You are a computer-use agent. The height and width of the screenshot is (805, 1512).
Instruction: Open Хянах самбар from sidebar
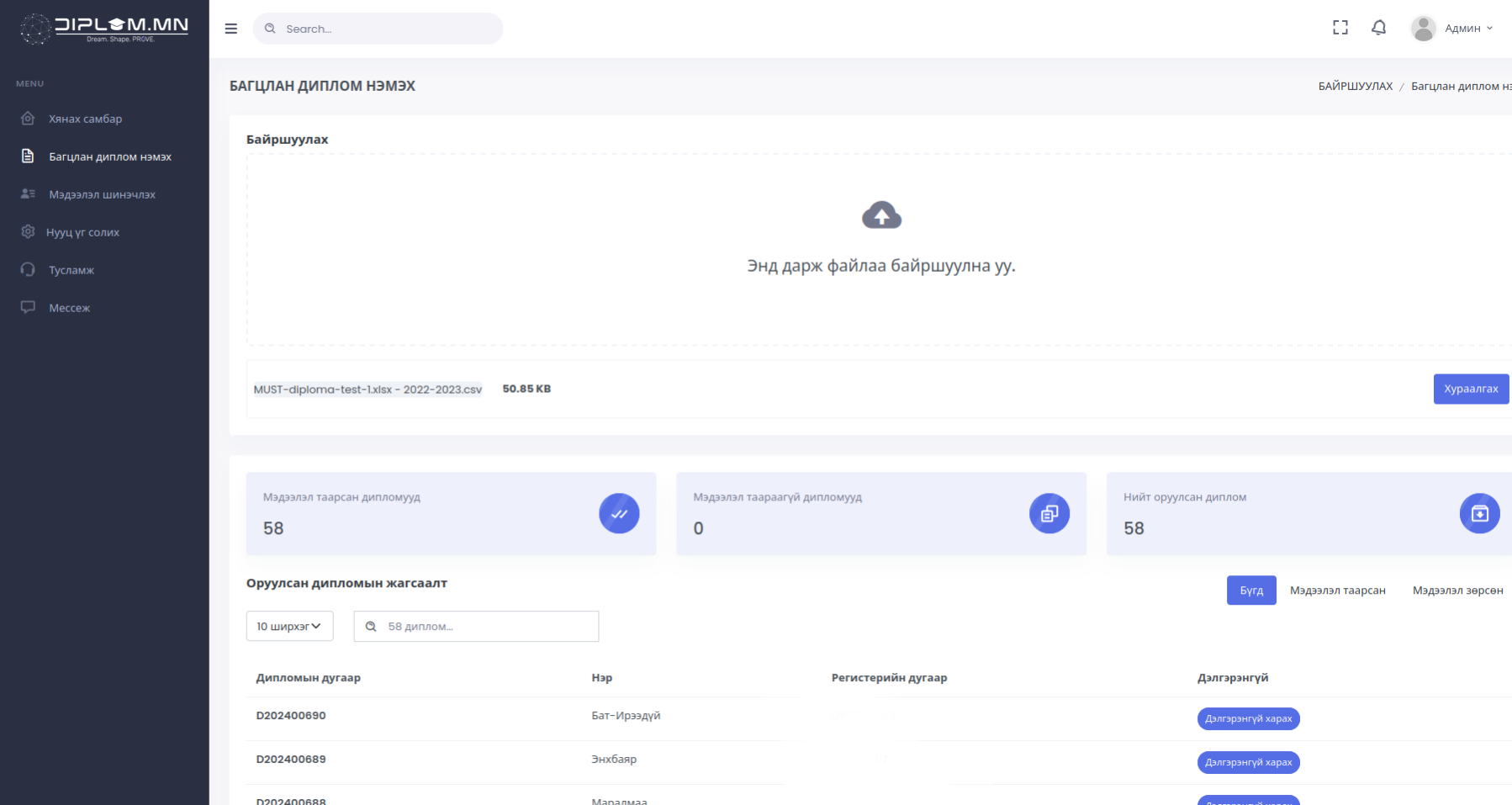click(85, 119)
